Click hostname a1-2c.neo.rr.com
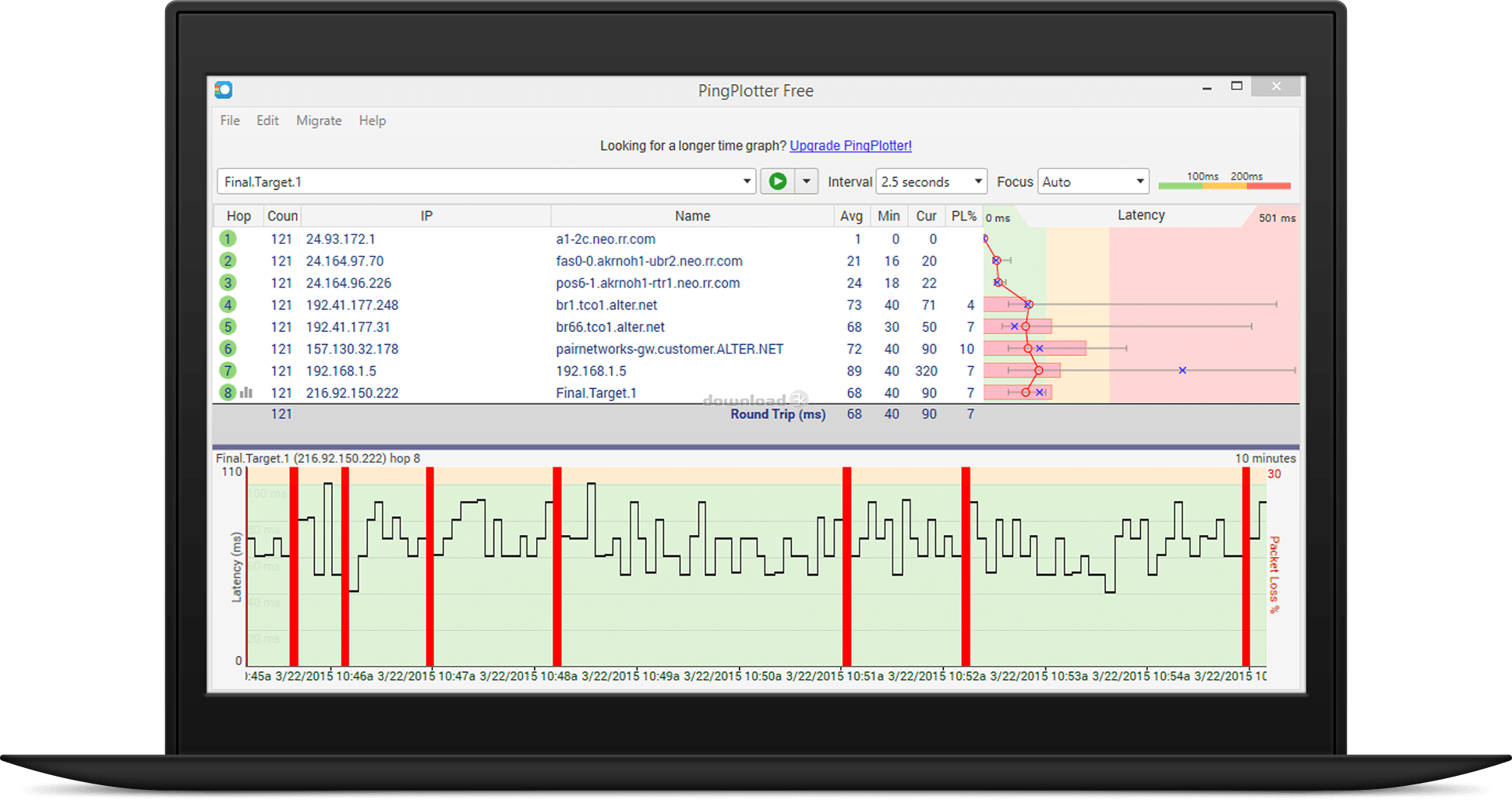The width and height of the screenshot is (1512, 800). point(606,239)
